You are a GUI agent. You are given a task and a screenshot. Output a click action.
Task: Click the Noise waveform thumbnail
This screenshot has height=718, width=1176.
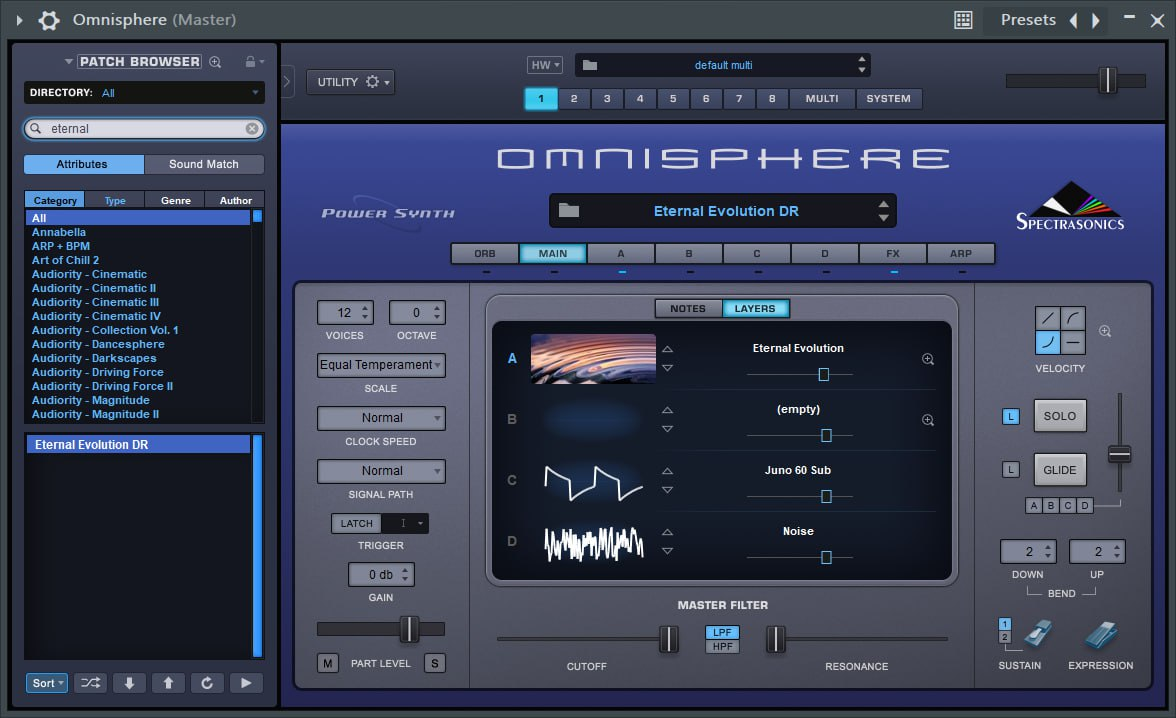pos(592,543)
